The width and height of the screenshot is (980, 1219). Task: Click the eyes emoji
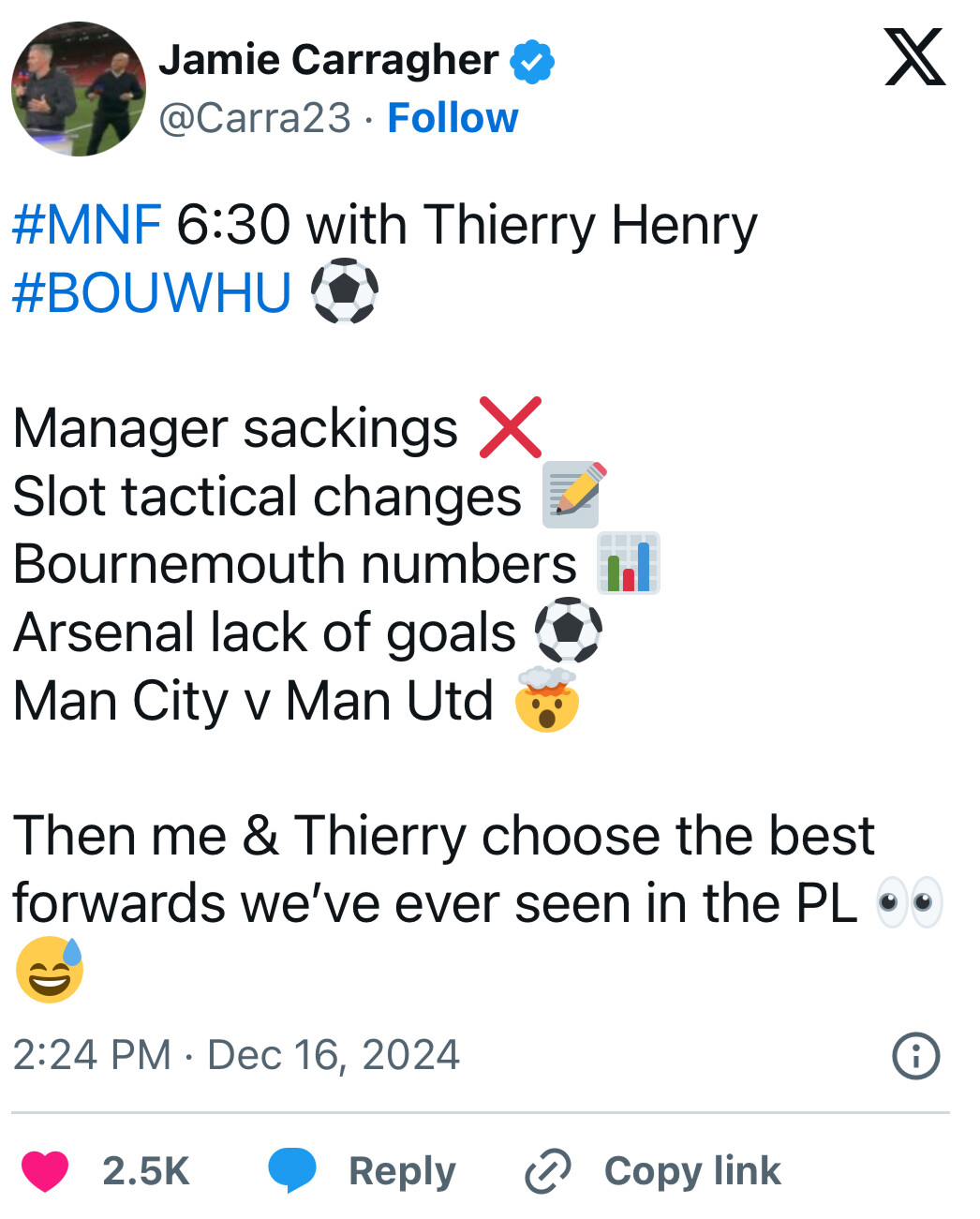pyautogui.click(x=909, y=903)
